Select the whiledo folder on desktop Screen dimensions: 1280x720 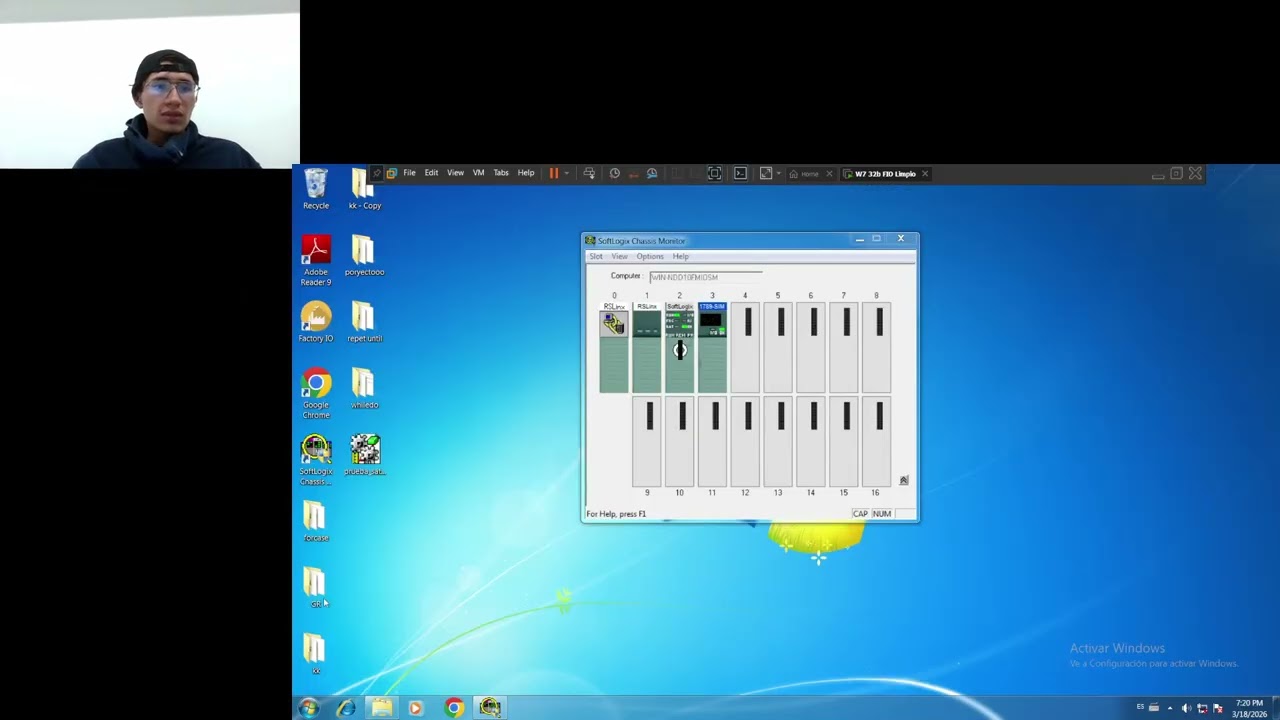coord(364,388)
